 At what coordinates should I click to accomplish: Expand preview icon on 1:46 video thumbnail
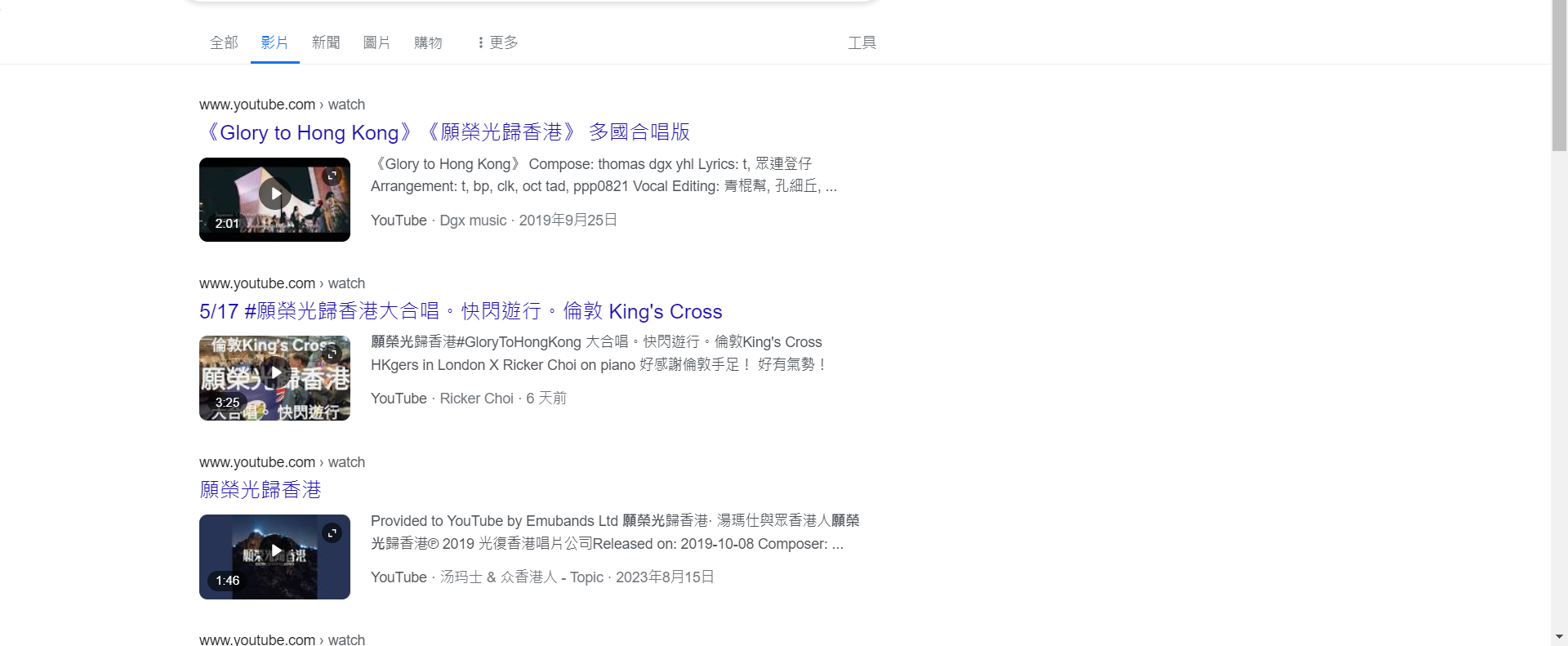tap(332, 533)
